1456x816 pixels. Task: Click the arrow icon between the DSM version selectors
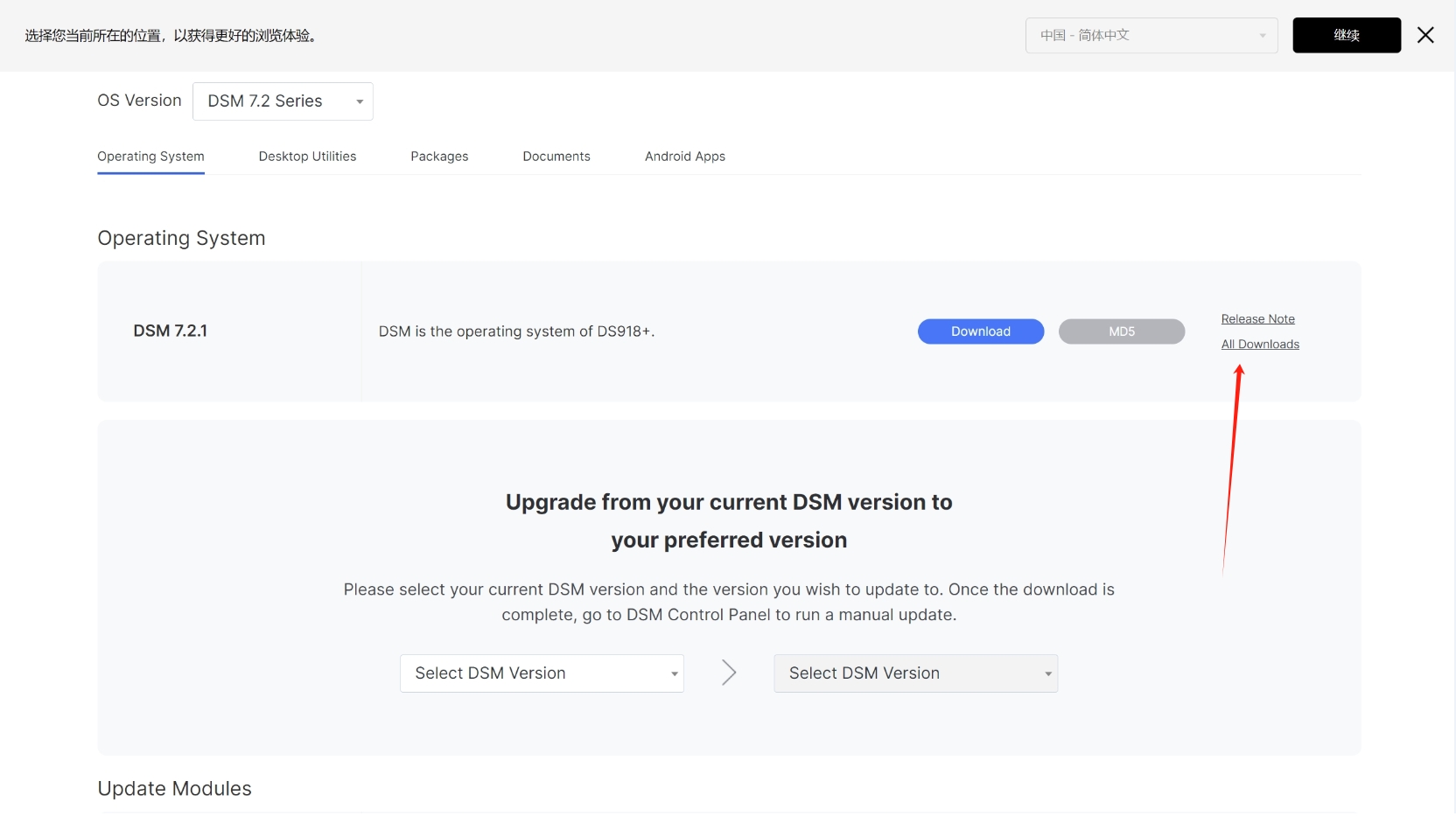(729, 673)
